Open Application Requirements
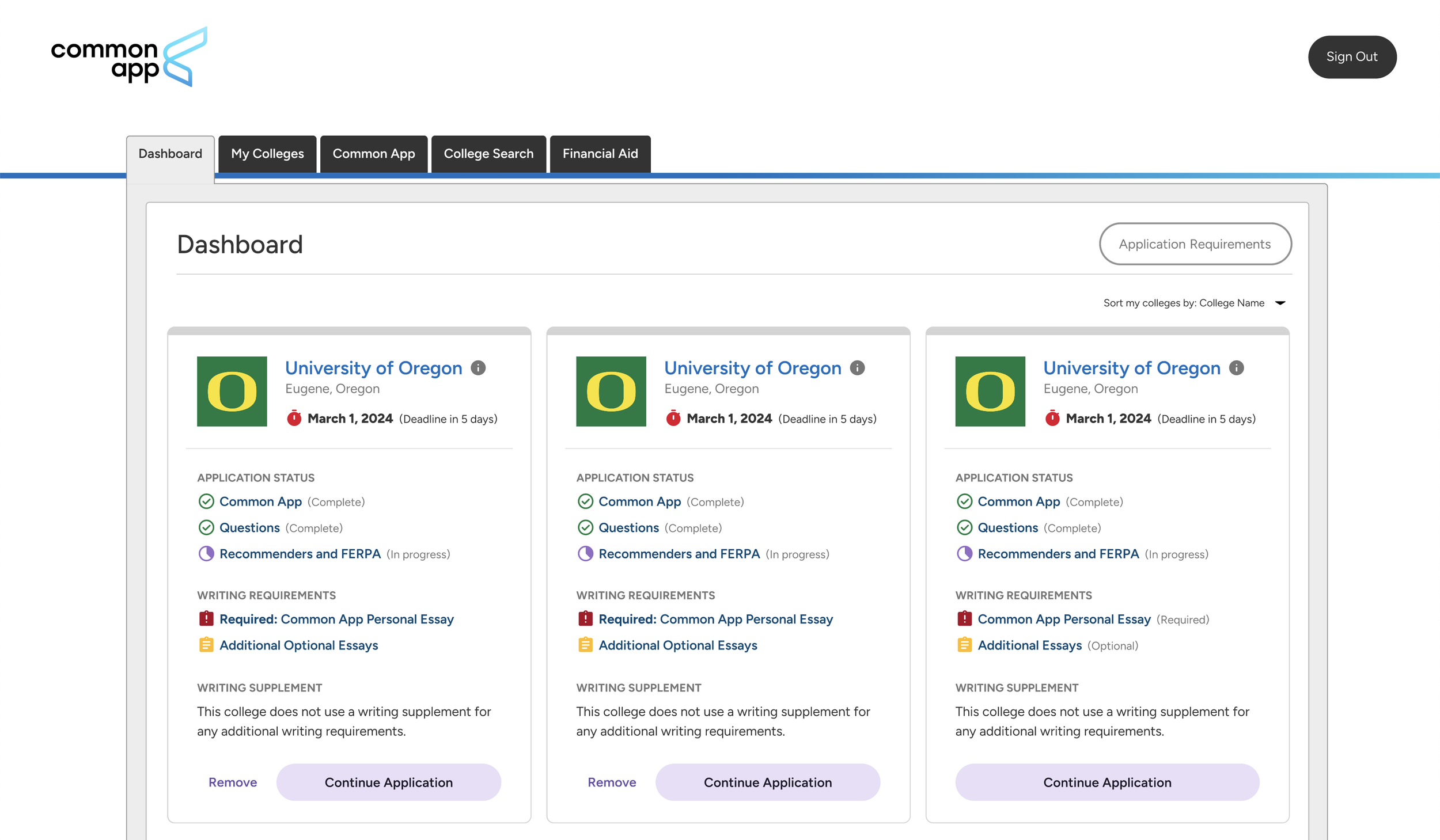1440x840 pixels. pyautogui.click(x=1195, y=244)
